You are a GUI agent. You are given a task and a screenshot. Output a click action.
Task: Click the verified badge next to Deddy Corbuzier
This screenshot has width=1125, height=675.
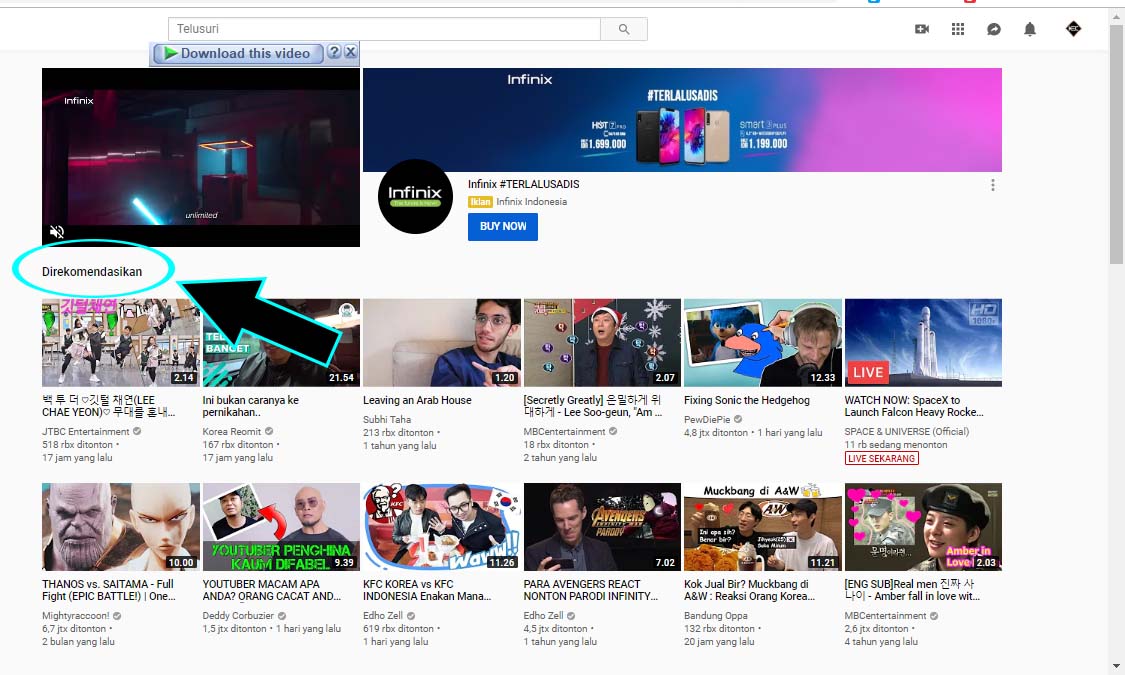tap(282, 615)
